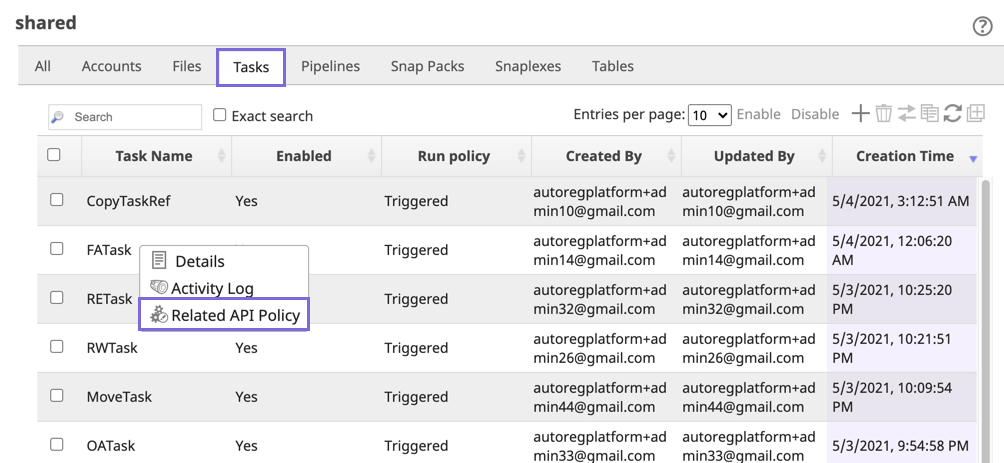Focus the Search input field
The width and height of the screenshot is (1004, 463).
coord(125,117)
